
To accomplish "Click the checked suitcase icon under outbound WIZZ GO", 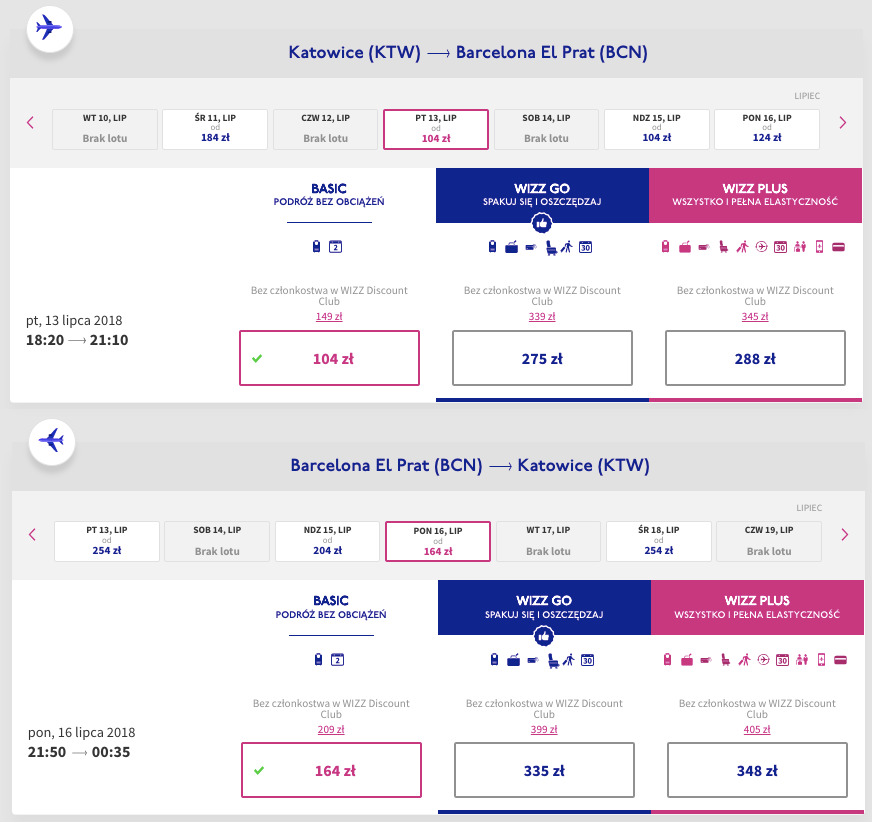I will pos(511,247).
